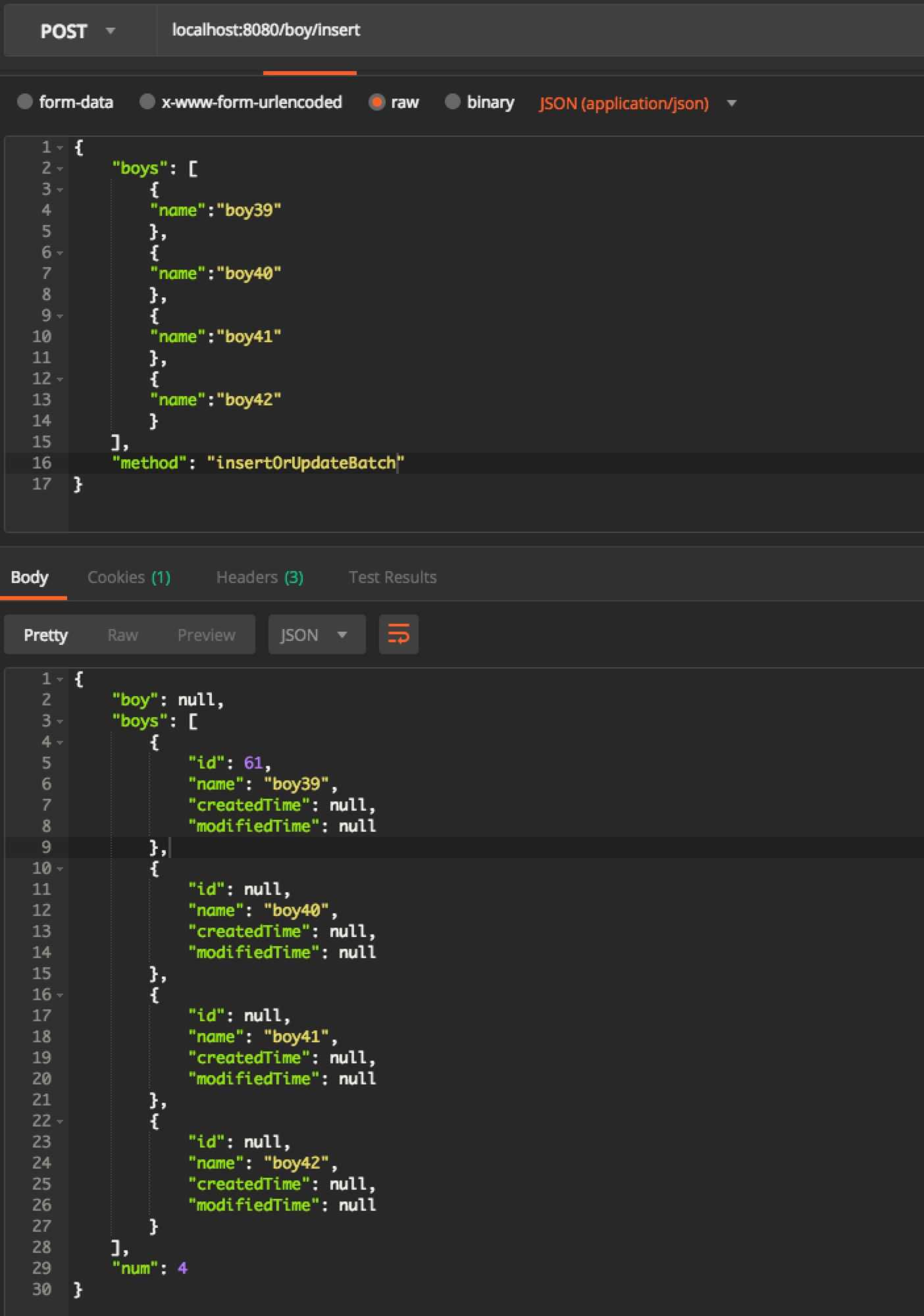Viewport: 924px width, 1316px height.
Task: Open the Test Results tab
Action: pos(393,577)
